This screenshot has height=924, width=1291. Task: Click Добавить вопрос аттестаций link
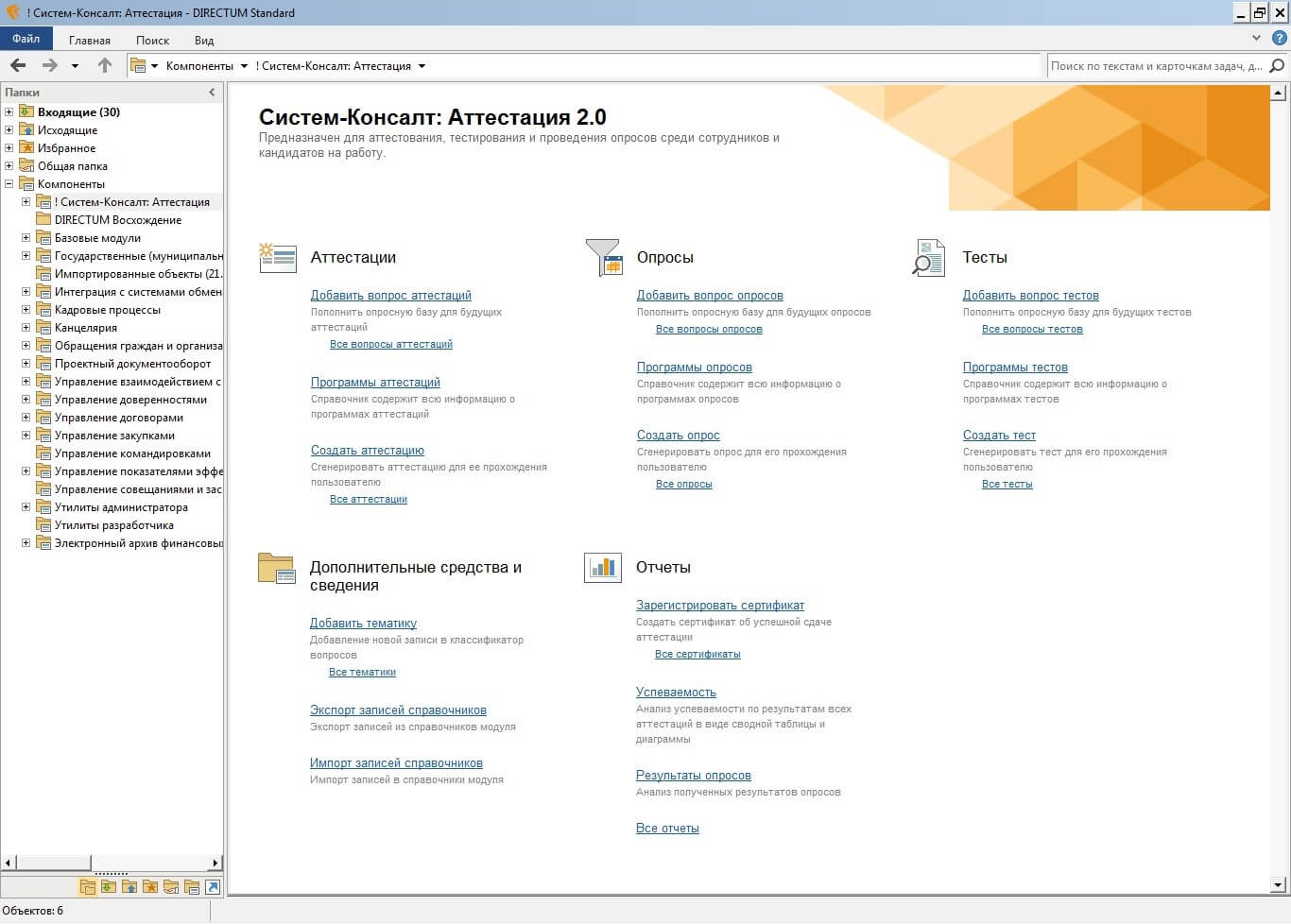(391, 295)
